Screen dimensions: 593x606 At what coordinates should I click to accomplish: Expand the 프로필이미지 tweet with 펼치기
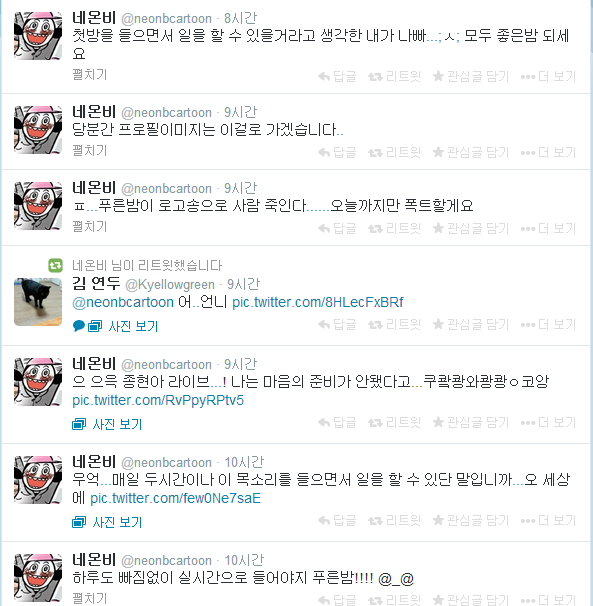pyautogui.click(x=89, y=150)
